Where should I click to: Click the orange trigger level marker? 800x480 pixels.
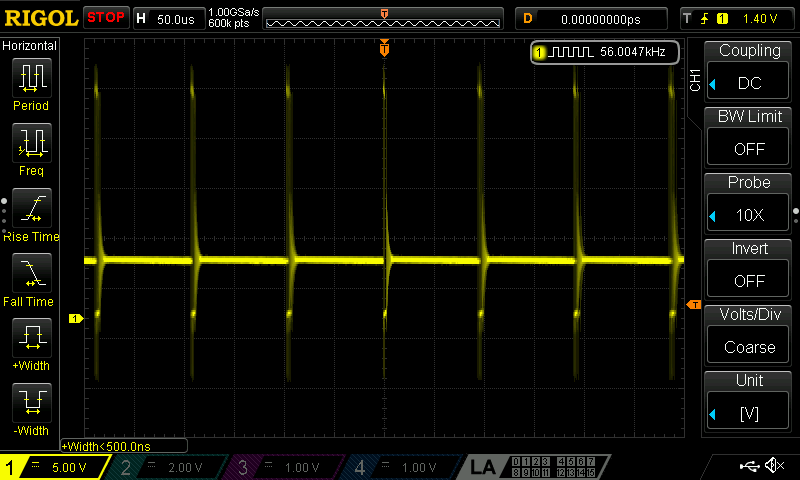coord(694,304)
